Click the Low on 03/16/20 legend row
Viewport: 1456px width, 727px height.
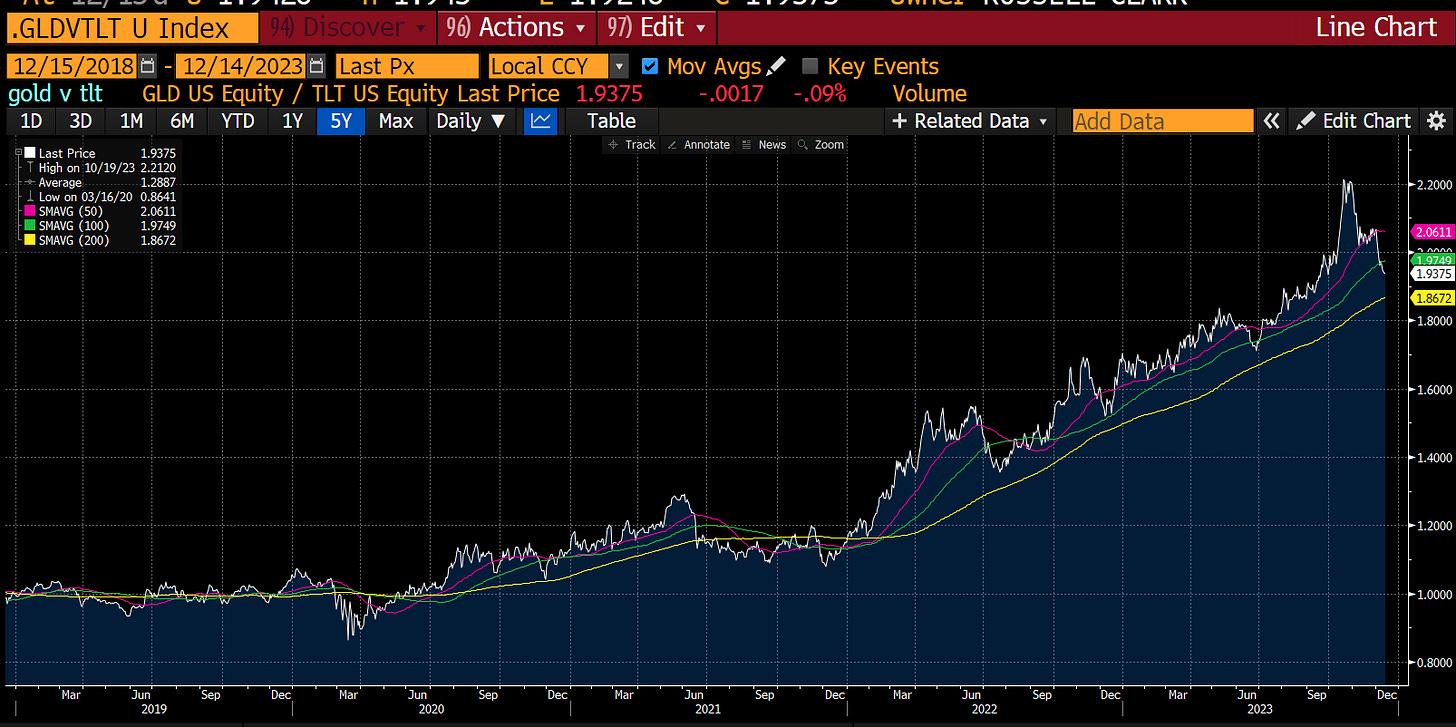(100, 197)
